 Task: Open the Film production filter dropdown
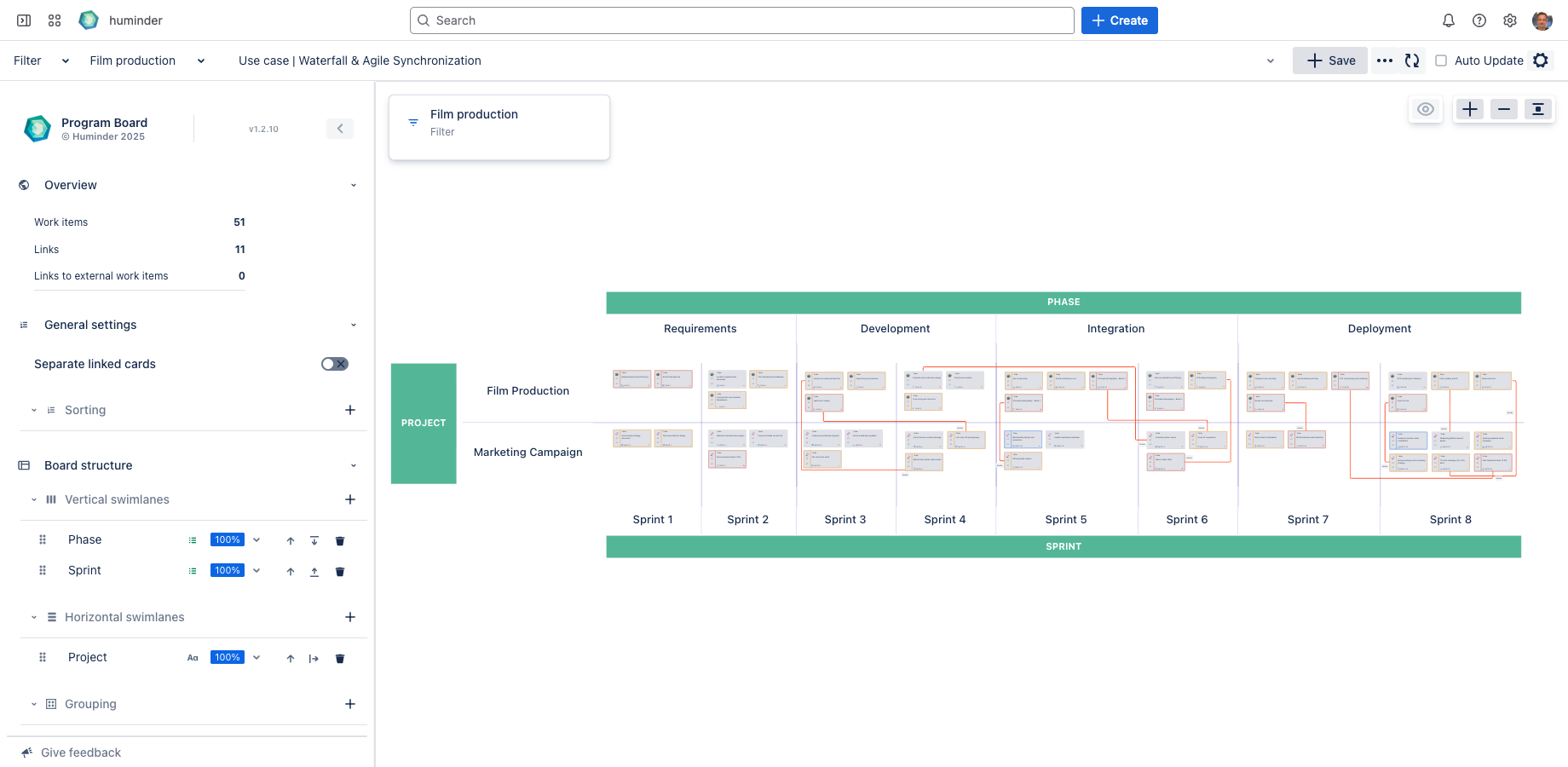tap(201, 61)
